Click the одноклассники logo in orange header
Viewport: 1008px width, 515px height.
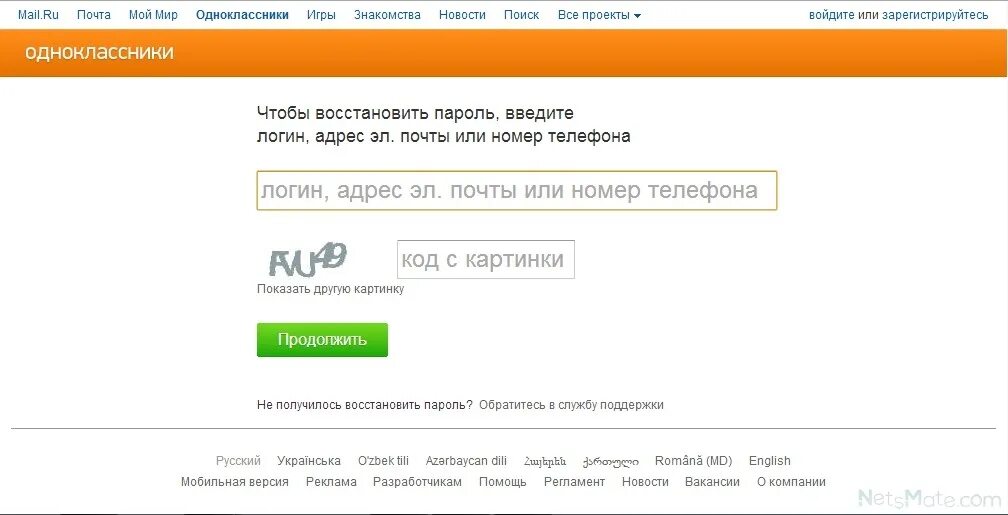99,52
